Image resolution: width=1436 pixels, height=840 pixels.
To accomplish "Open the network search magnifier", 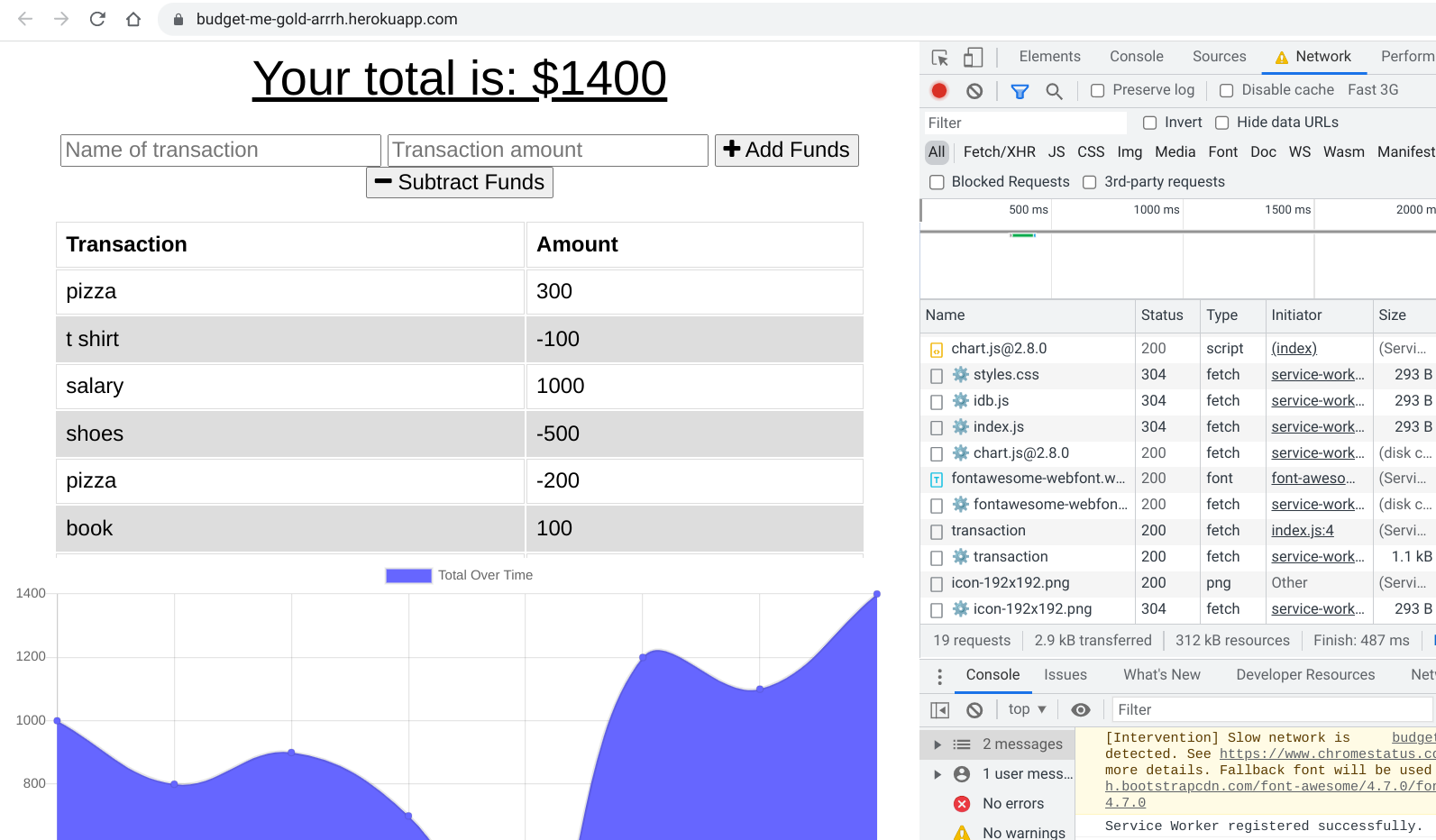I will [1054, 90].
